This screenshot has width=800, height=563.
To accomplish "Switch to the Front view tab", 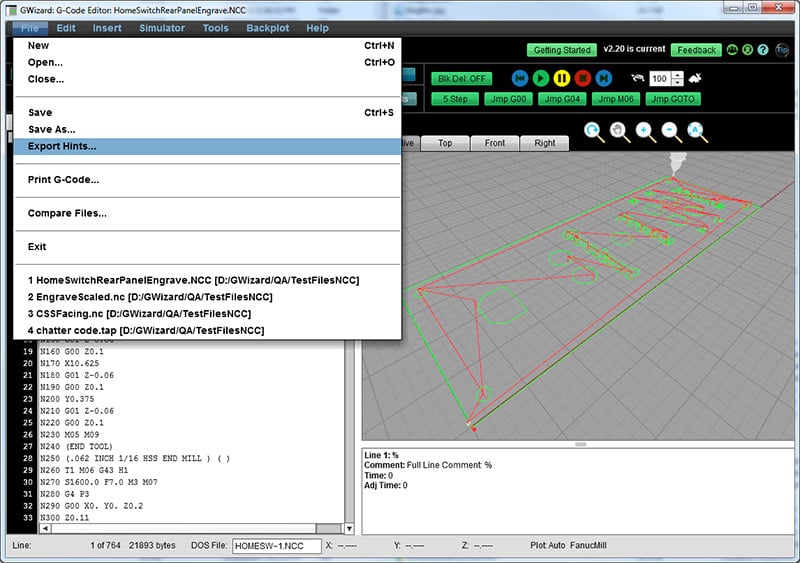I will click(494, 143).
